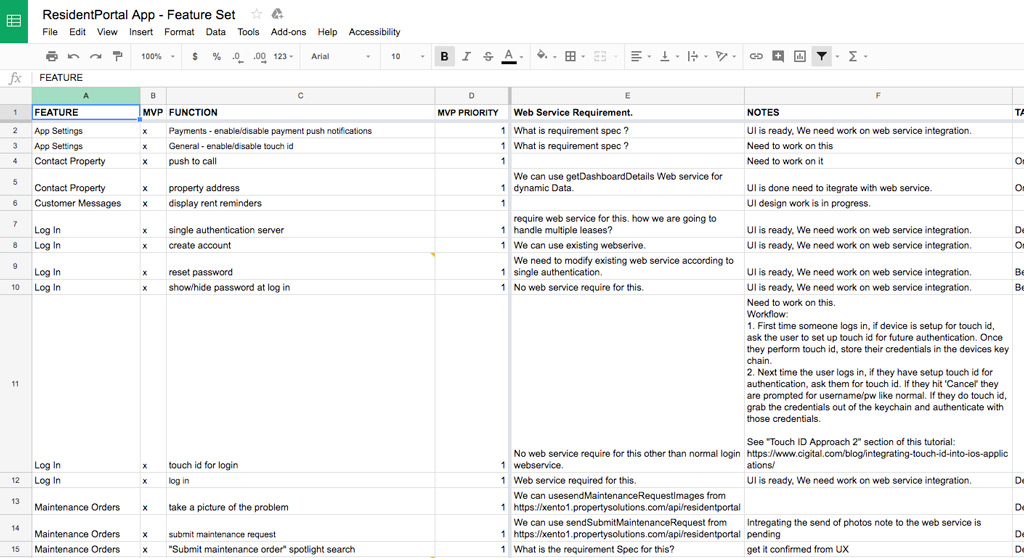
Task: Select the MVP PRIORITY header cell
Action: (471, 112)
